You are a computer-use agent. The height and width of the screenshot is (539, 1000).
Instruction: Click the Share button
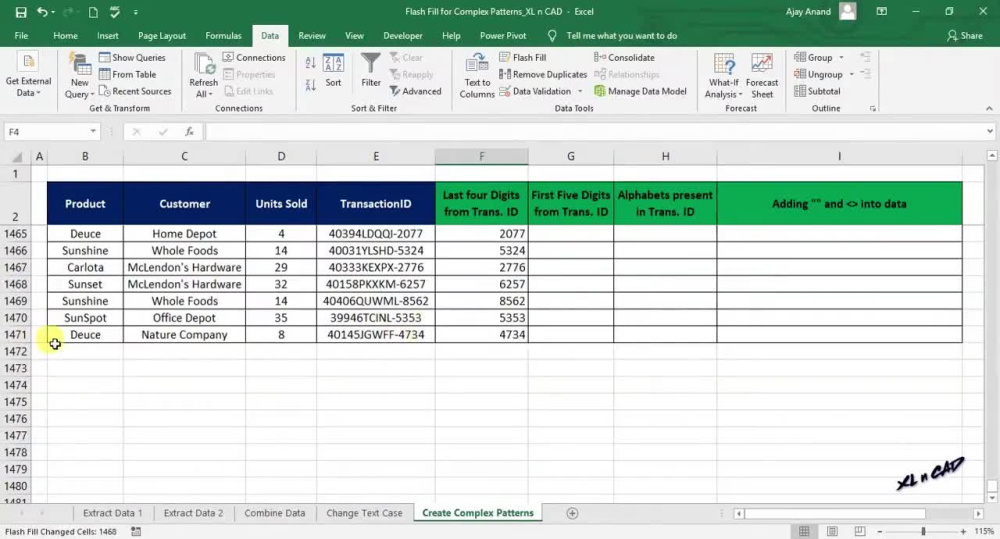[964, 36]
